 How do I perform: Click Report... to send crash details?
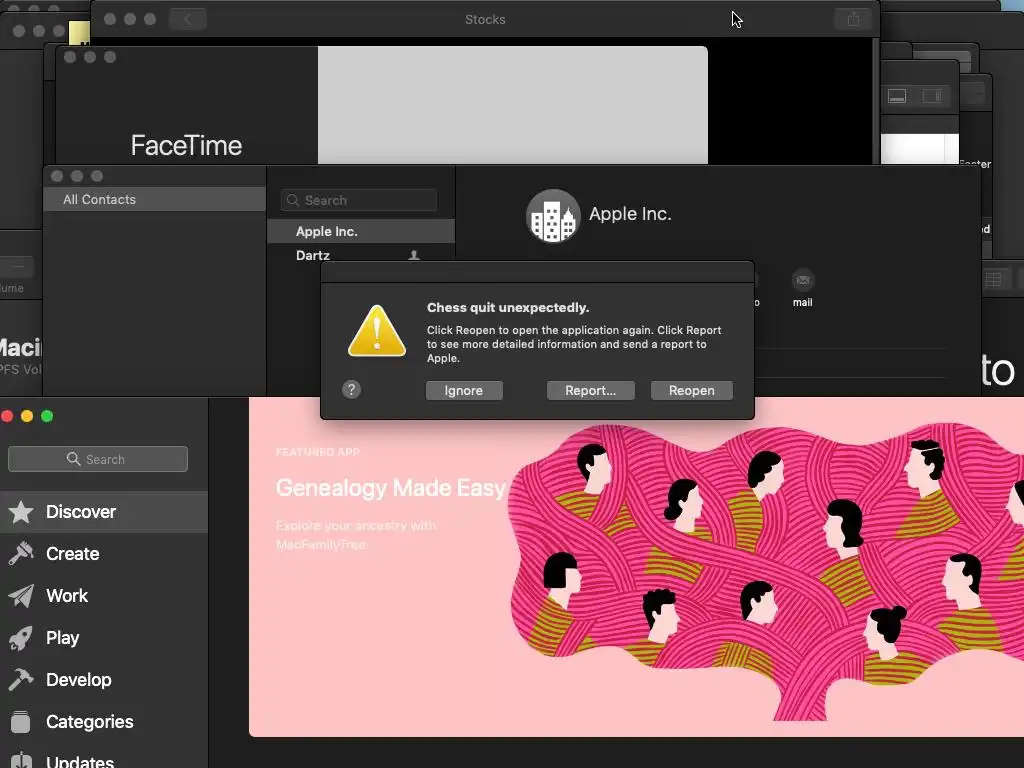click(590, 391)
